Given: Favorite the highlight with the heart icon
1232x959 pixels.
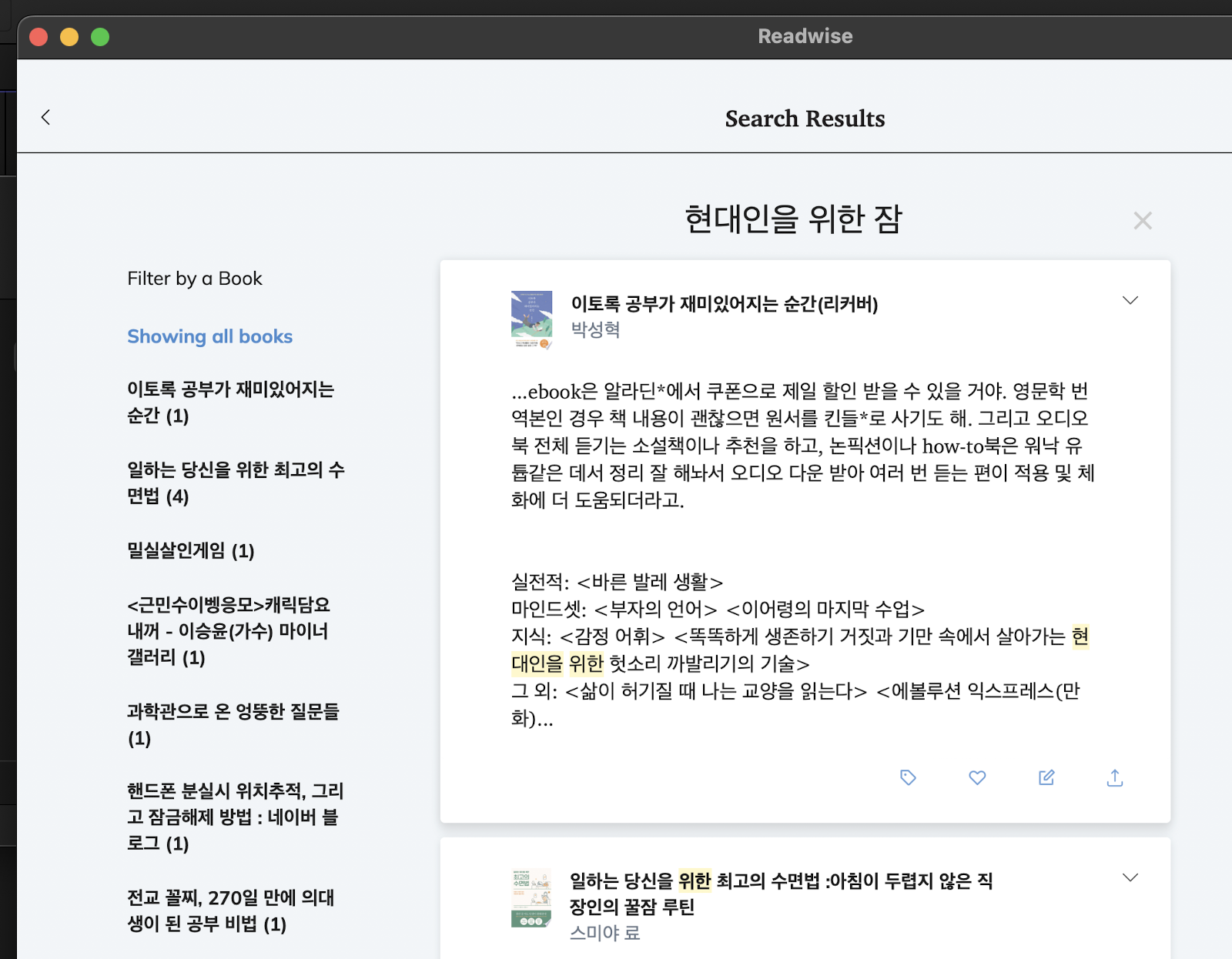Looking at the screenshot, I should pos(977,777).
